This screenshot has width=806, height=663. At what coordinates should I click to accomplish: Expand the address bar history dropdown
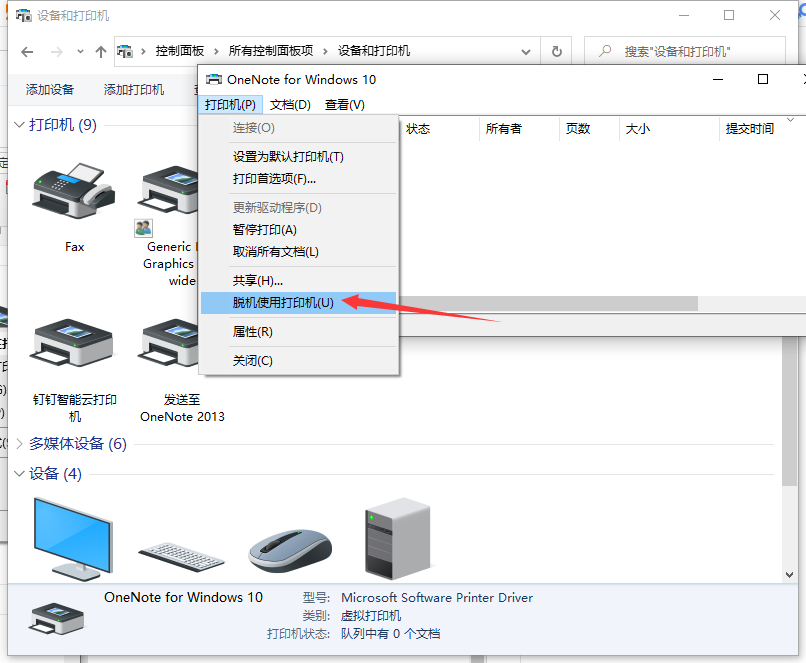coord(526,51)
